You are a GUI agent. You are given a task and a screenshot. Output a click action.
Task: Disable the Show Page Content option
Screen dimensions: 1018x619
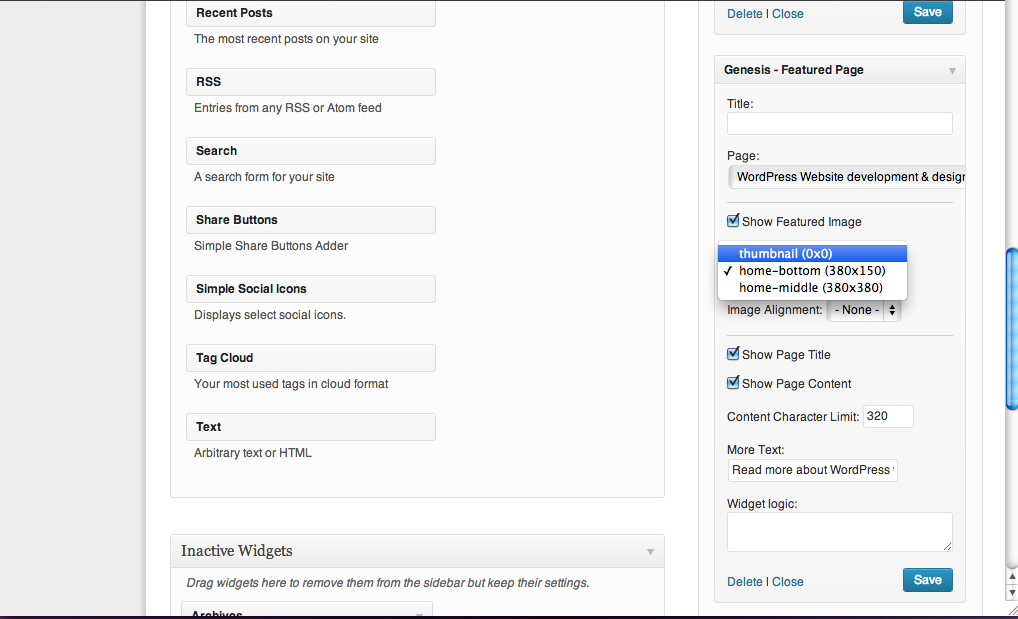[734, 383]
